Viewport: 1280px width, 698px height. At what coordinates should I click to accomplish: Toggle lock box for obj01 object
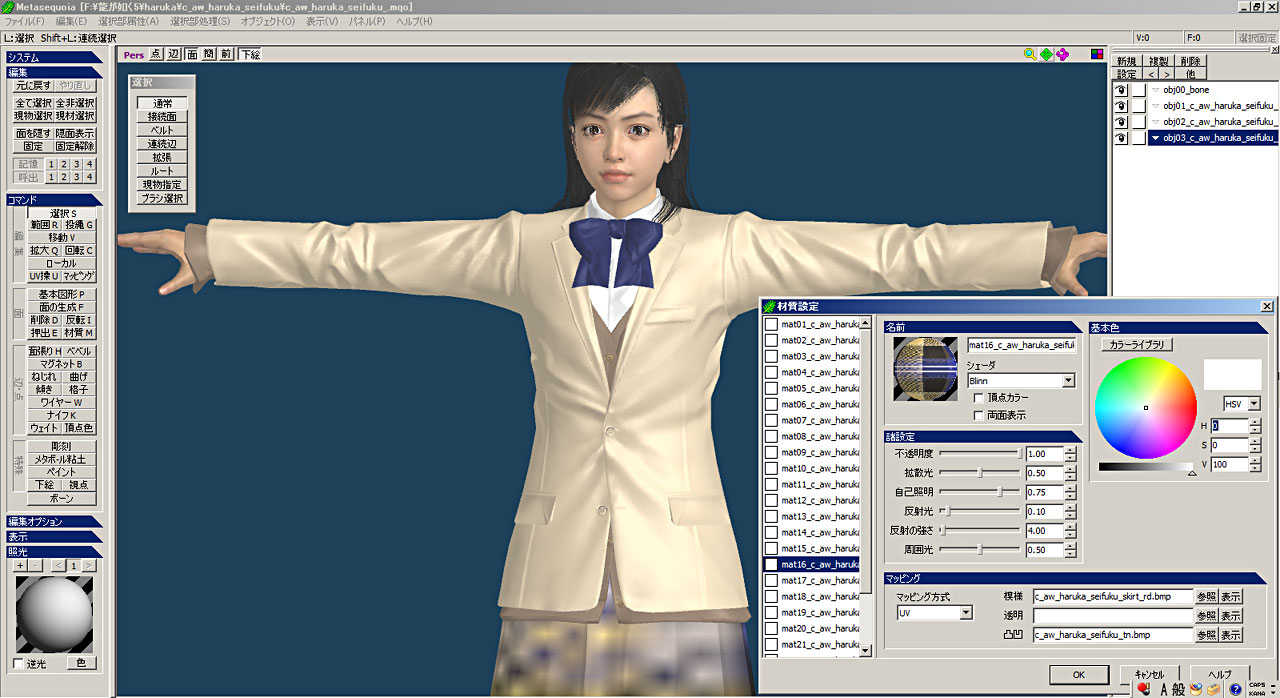[1139, 106]
